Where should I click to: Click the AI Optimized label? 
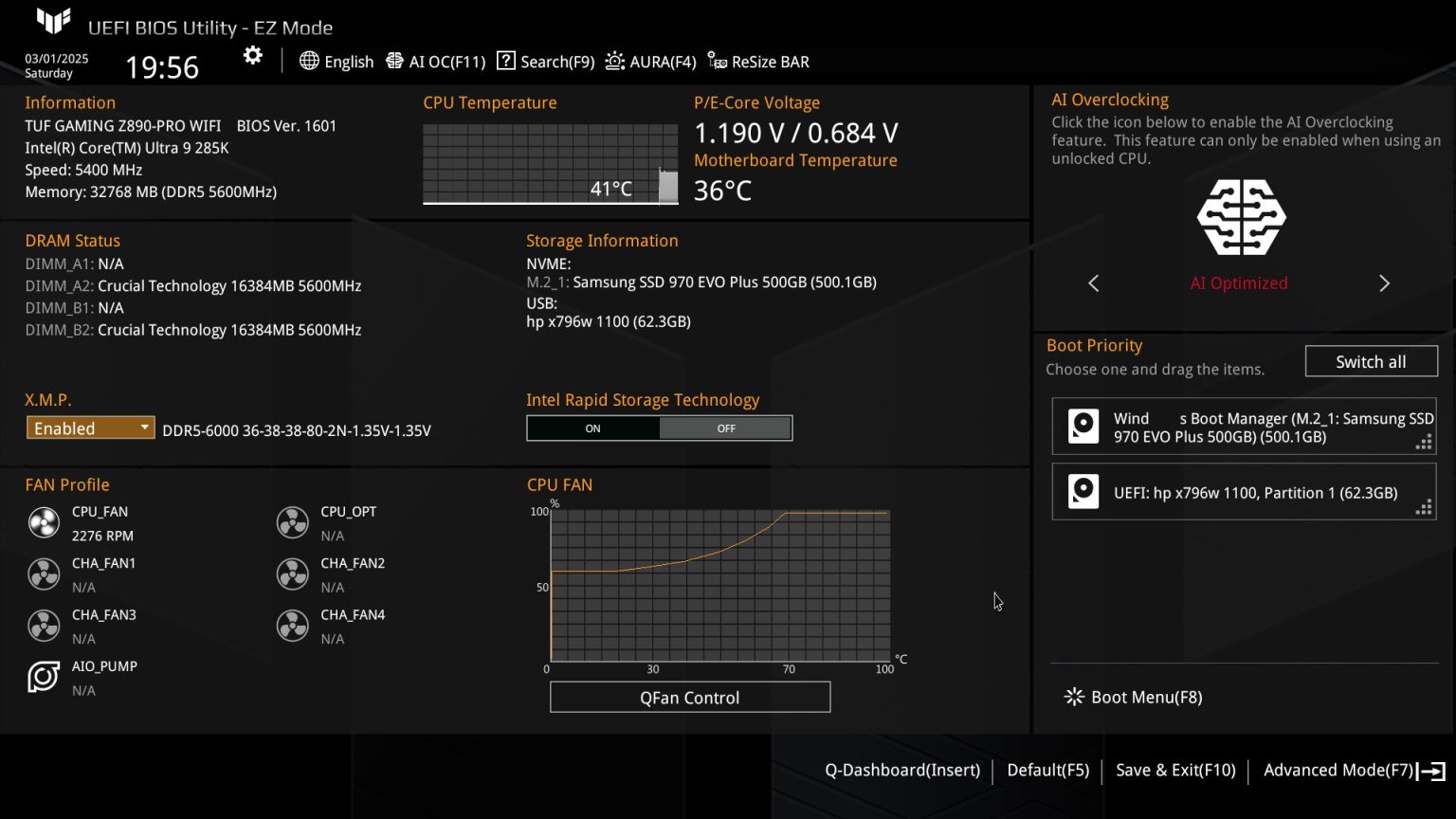(1239, 283)
